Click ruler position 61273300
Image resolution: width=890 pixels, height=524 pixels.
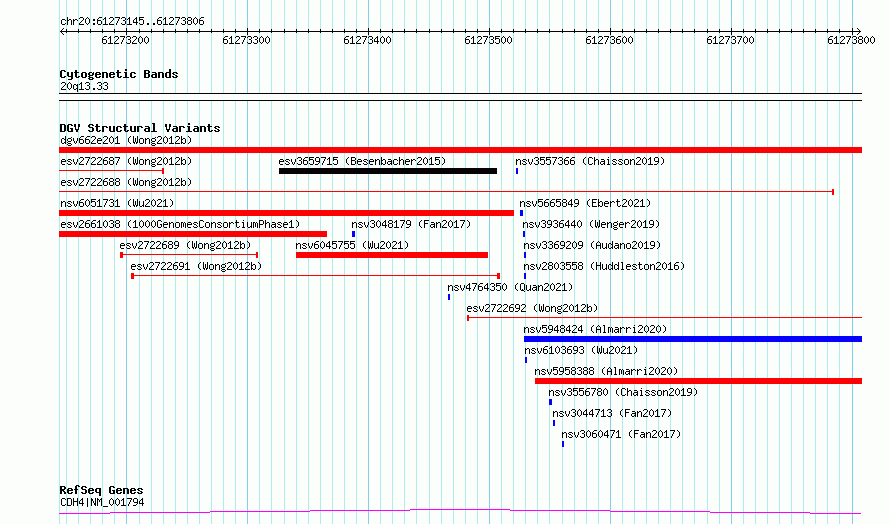(x=246, y=40)
